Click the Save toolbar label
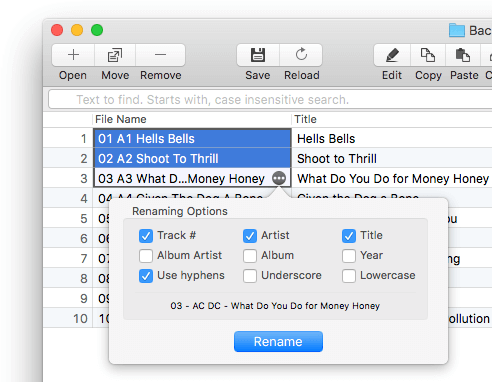The width and height of the screenshot is (492, 382). click(x=258, y=75)
